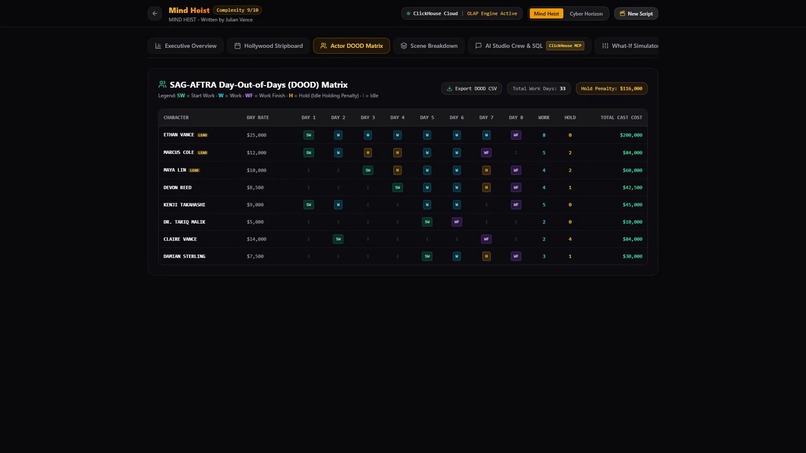Click Marcus Cole's Day 3 H cell

pos(368,153)
